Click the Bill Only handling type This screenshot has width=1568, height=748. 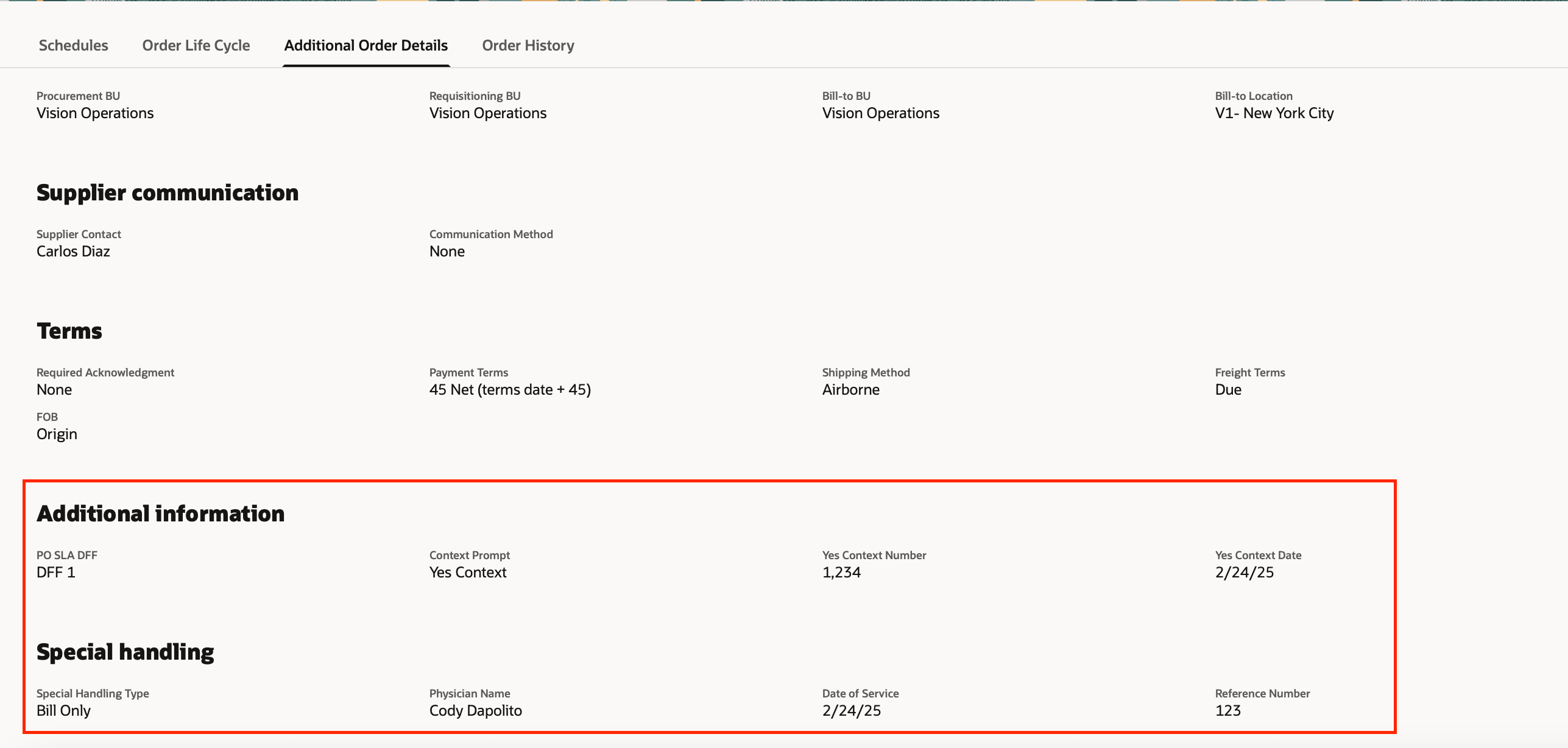pos(63,711)
